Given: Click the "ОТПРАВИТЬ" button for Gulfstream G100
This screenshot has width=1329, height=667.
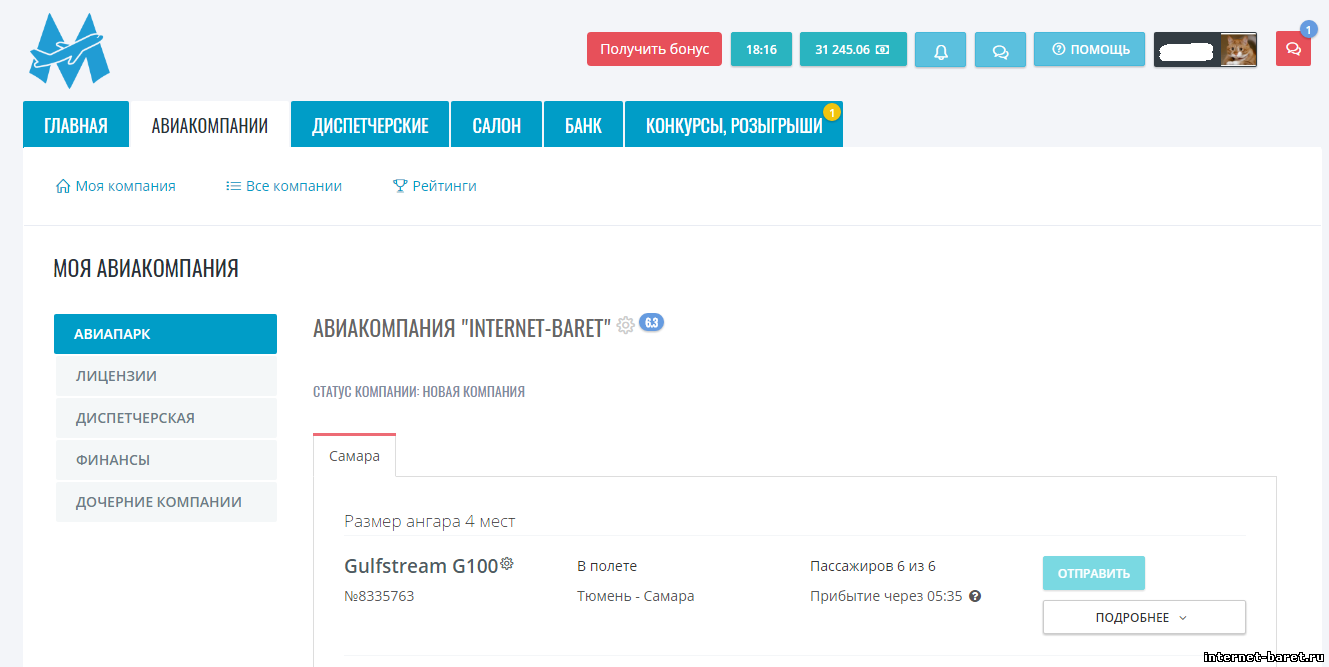Looking at the screenshot, I should coord(1094,573).
